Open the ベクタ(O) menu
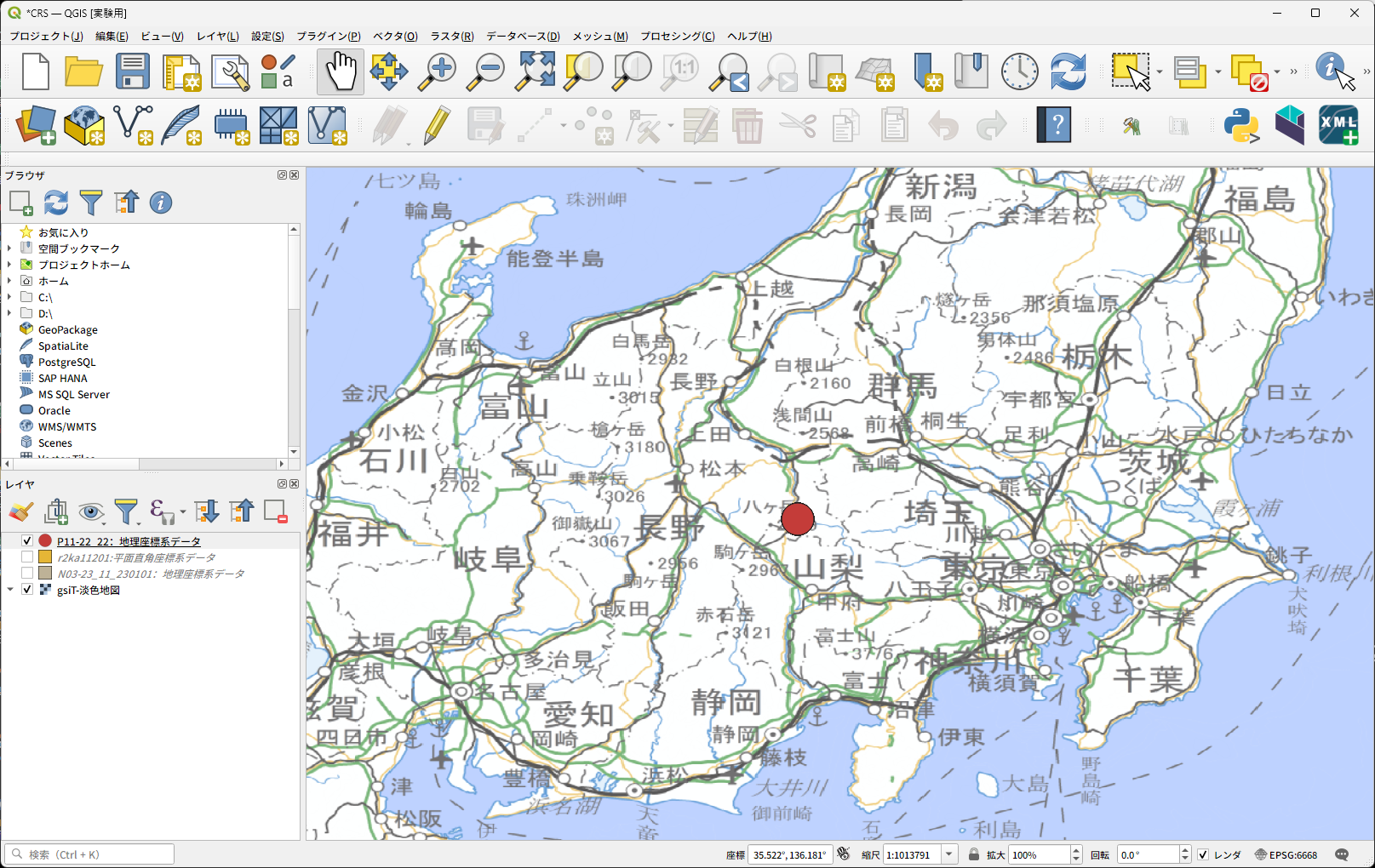 pyautogui.click(x=395, y=36)
